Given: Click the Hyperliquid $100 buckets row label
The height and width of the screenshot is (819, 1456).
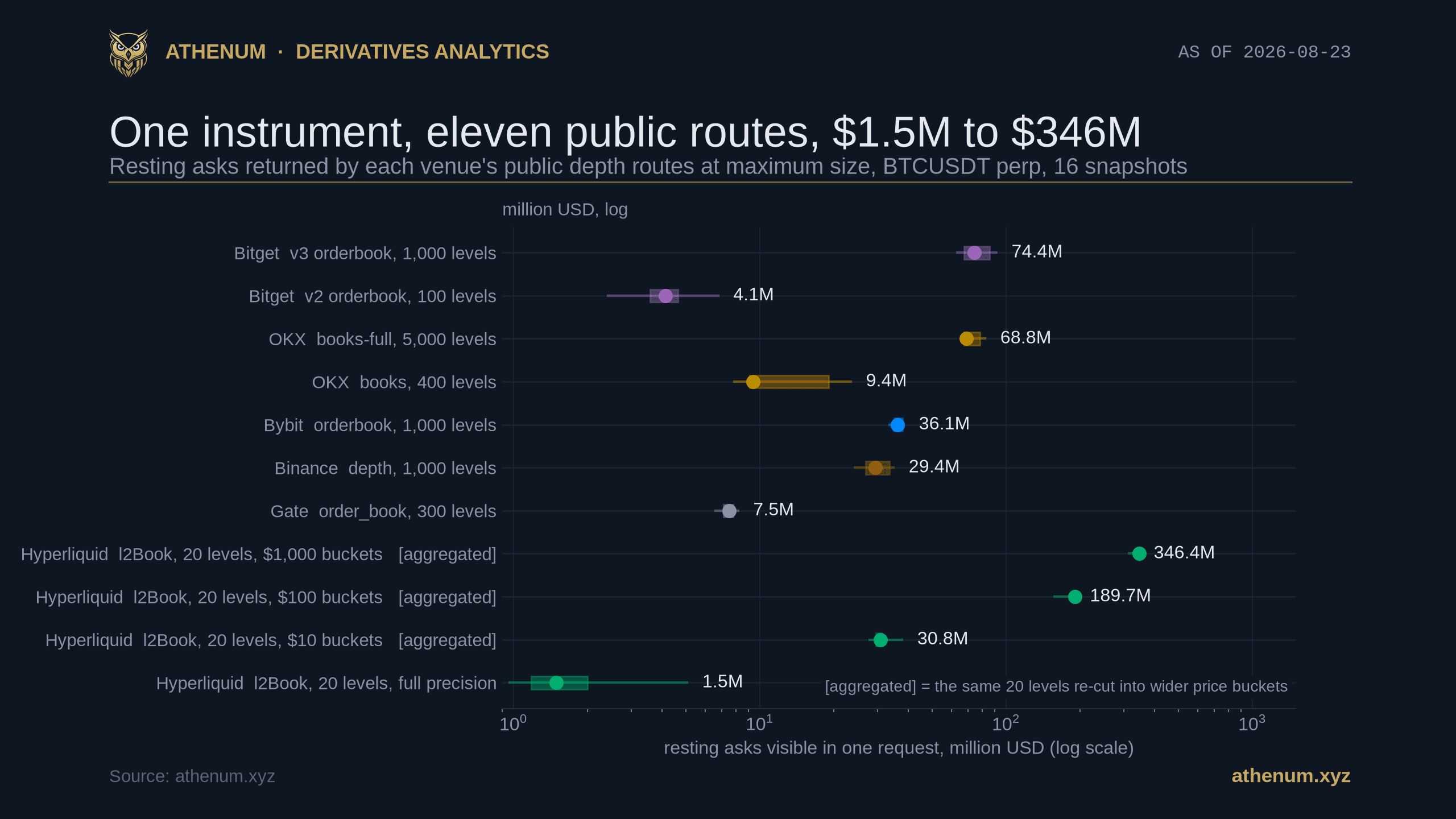Looking at the screenshot, I should pos(266,597).
